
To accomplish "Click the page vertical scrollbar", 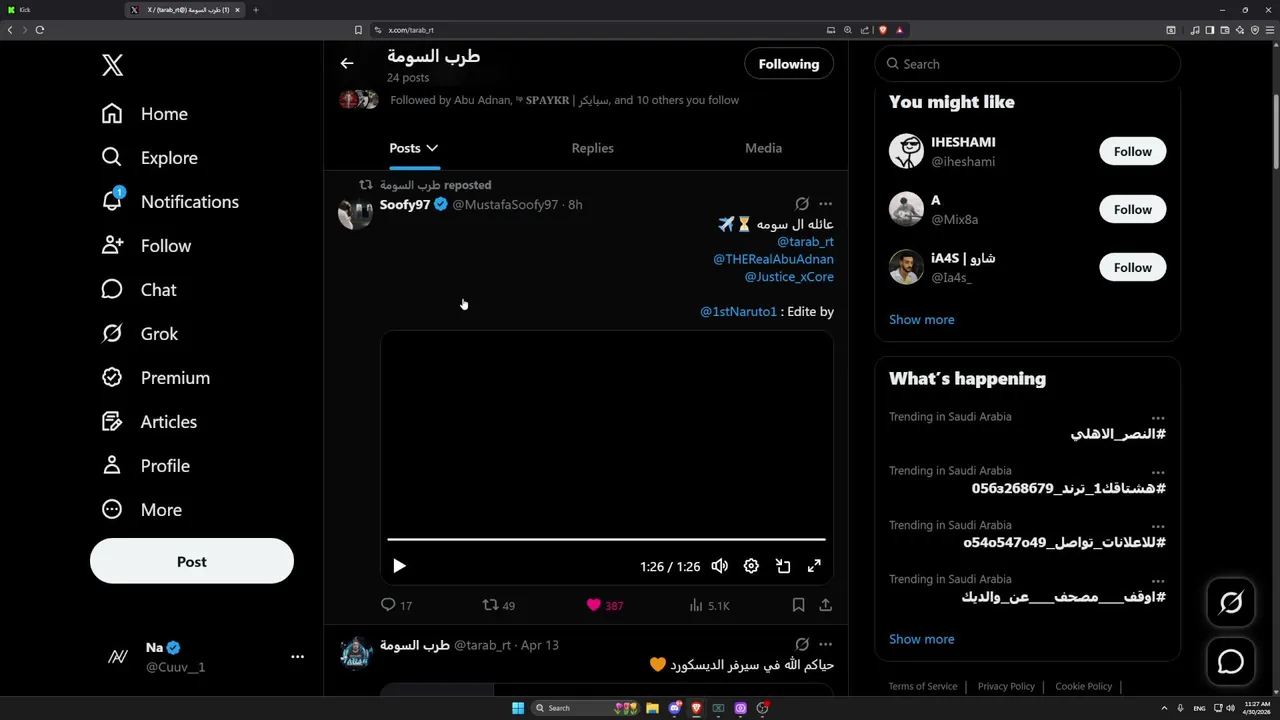I will pyautogui.click(x=1276, y=130).
